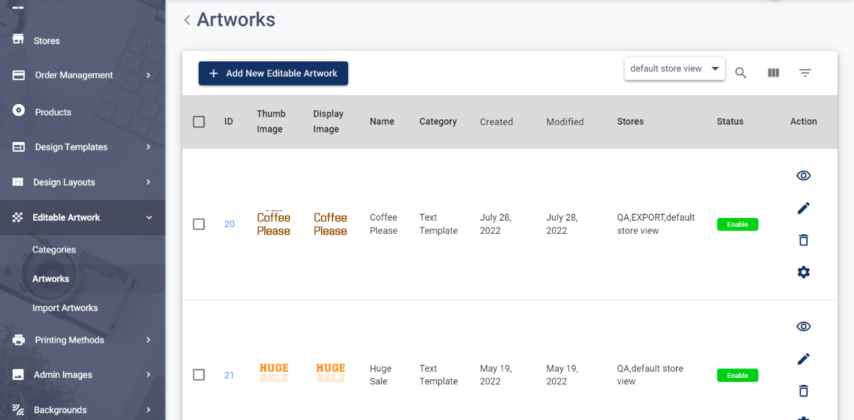Edit Coffee Please artwork with pencil icon
This screenshot has width=854, height=420.
pyautogui.click(x=803, y=208)
